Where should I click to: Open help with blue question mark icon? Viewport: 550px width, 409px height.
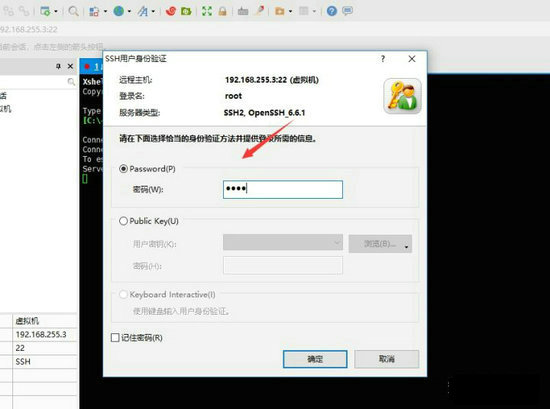(x=331, y=11)
